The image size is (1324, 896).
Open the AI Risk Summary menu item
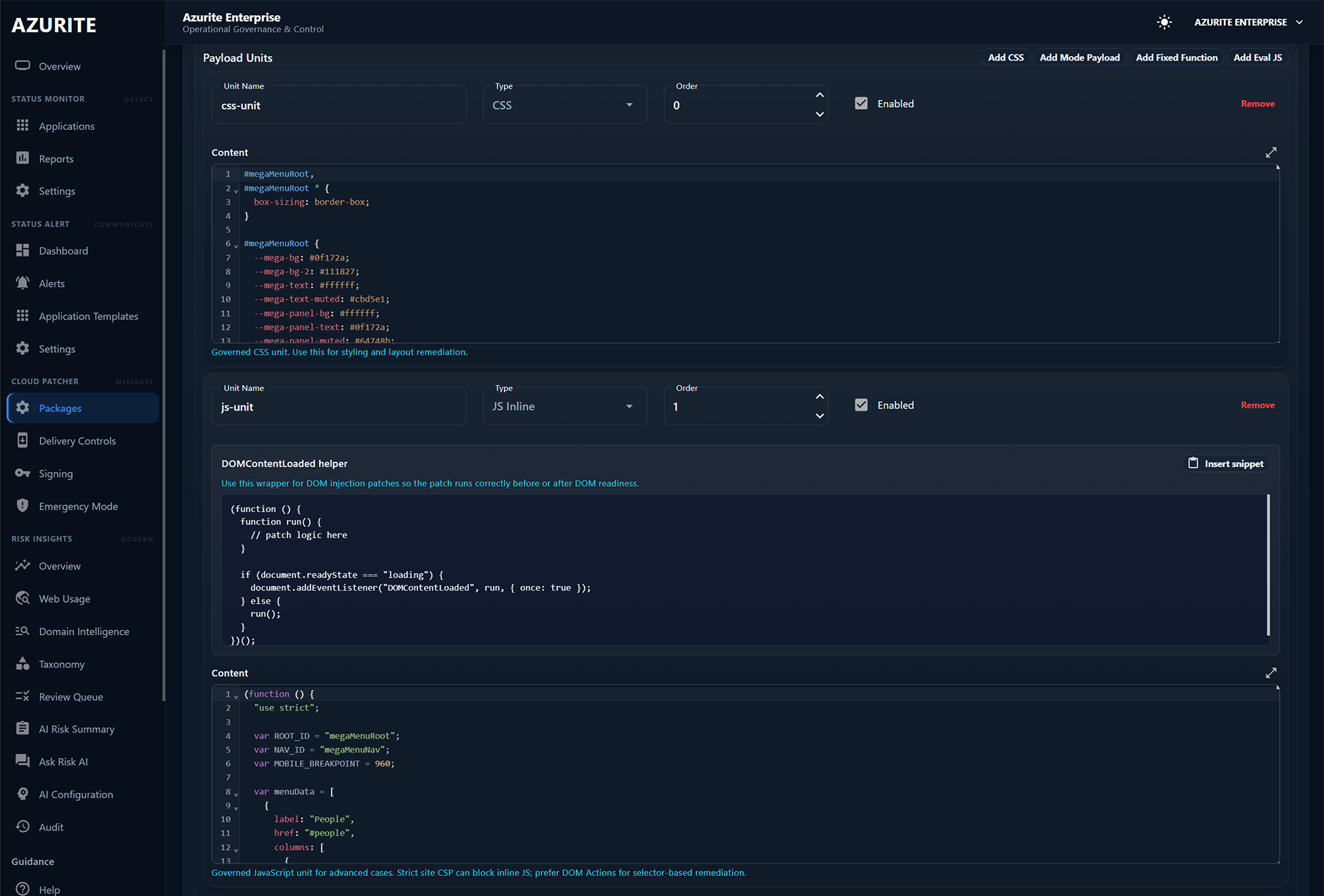tap(83, 729)
